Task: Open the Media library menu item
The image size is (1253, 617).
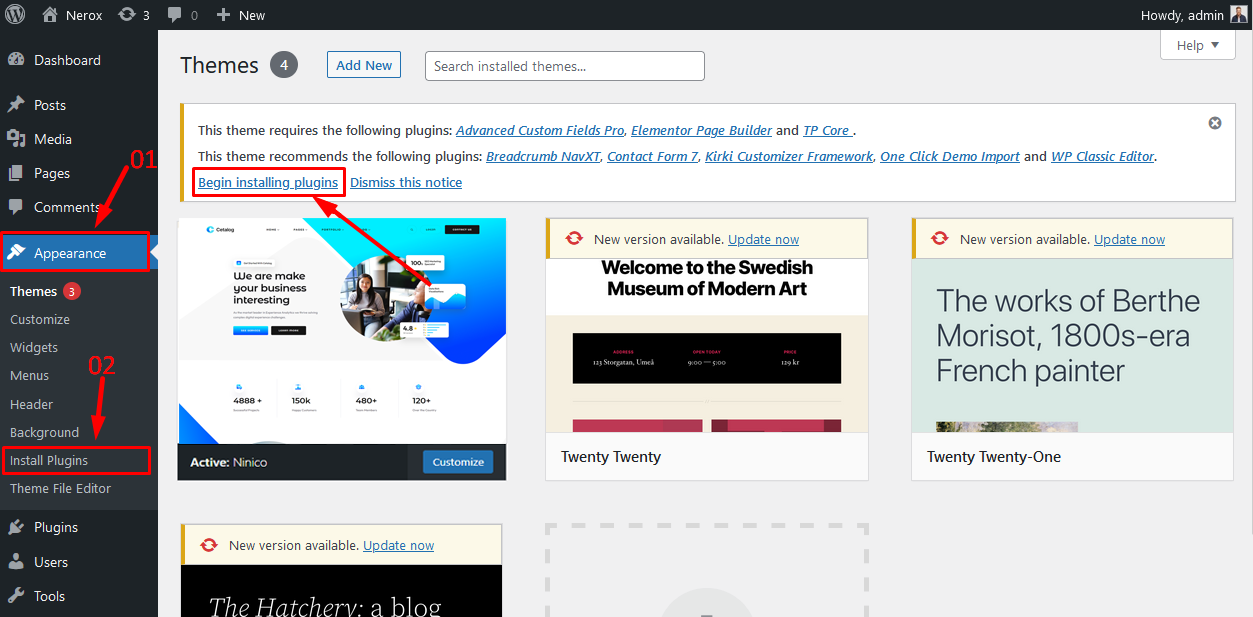Action: pyautogui.click(x=52, y=139)
